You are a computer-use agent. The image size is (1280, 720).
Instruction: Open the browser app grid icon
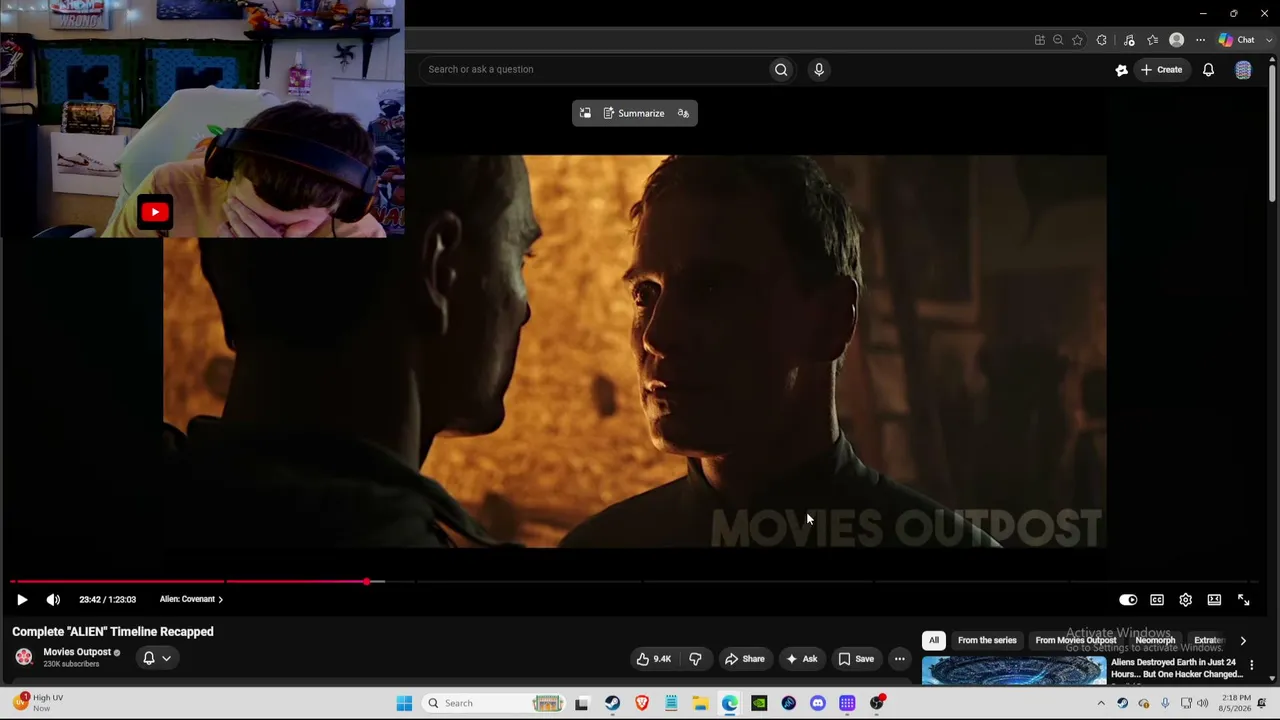click(x=1040, y=40)
